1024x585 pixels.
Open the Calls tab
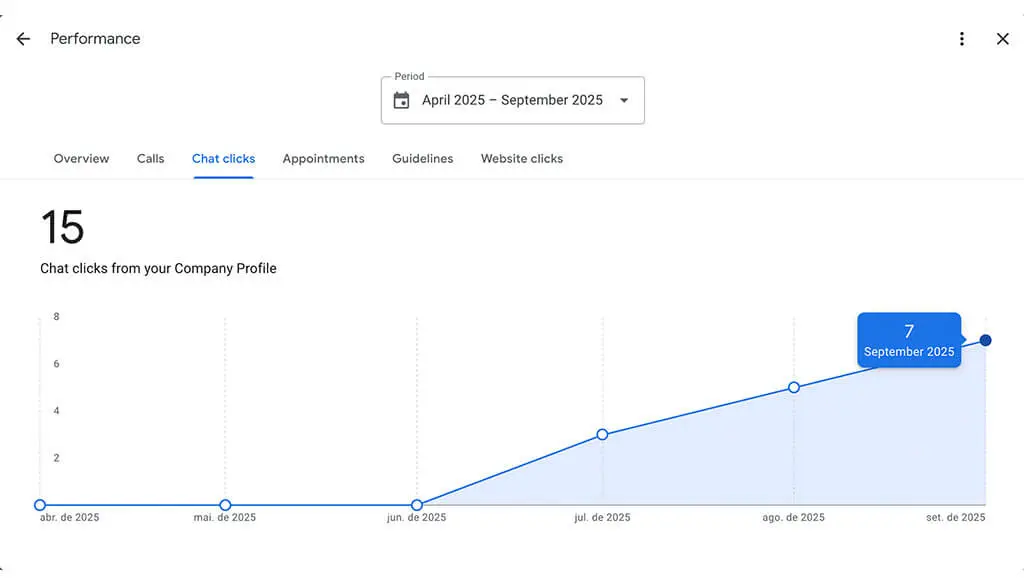click(x=150, y=158)
